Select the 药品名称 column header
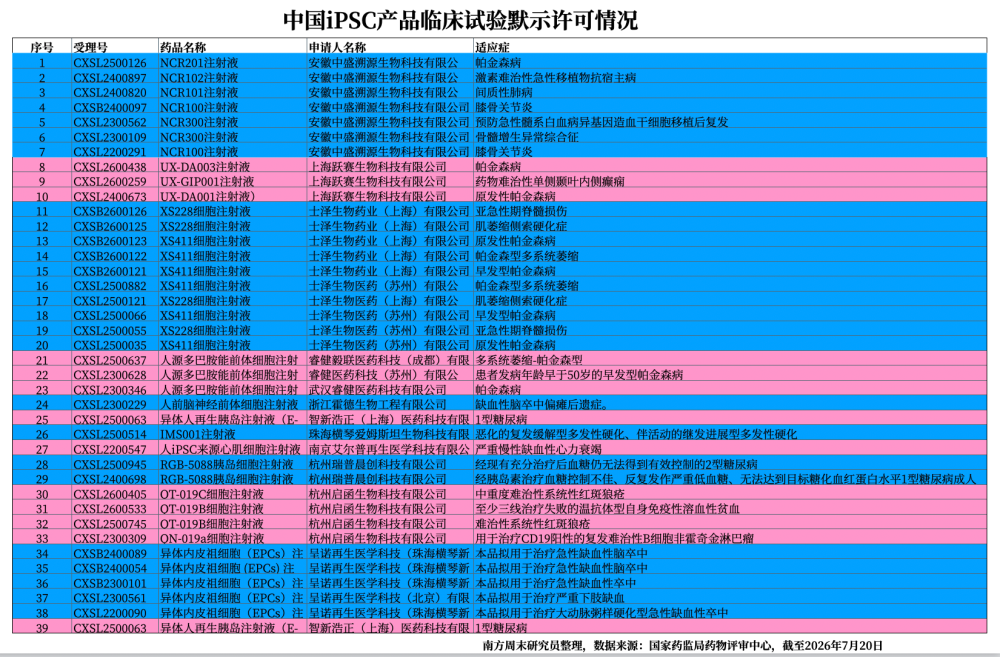Screen dimensions: 1000x657 [x=183, y=47]
